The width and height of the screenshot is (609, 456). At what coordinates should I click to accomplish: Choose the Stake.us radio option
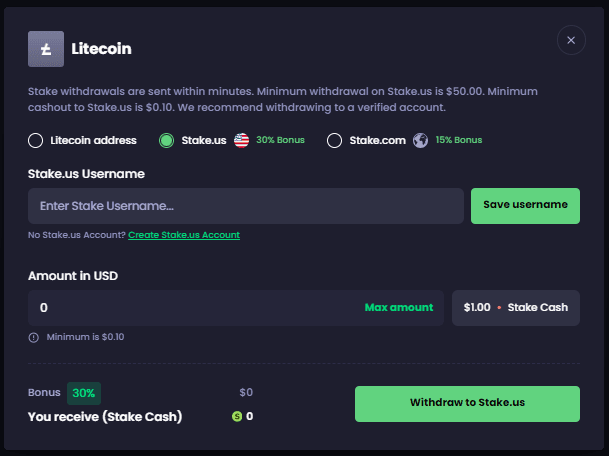tap(167, 141)
